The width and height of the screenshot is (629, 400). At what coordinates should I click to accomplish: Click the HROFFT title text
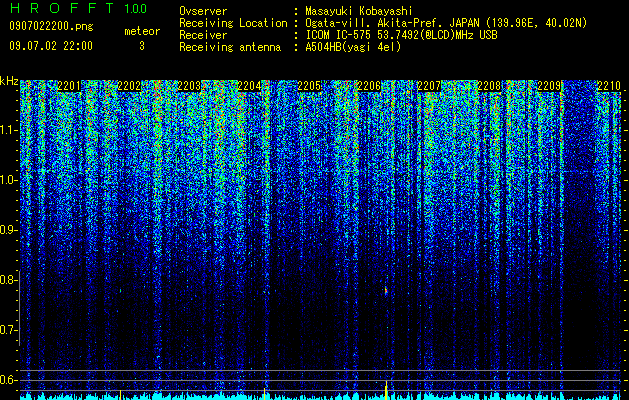[x=62, y=8]
